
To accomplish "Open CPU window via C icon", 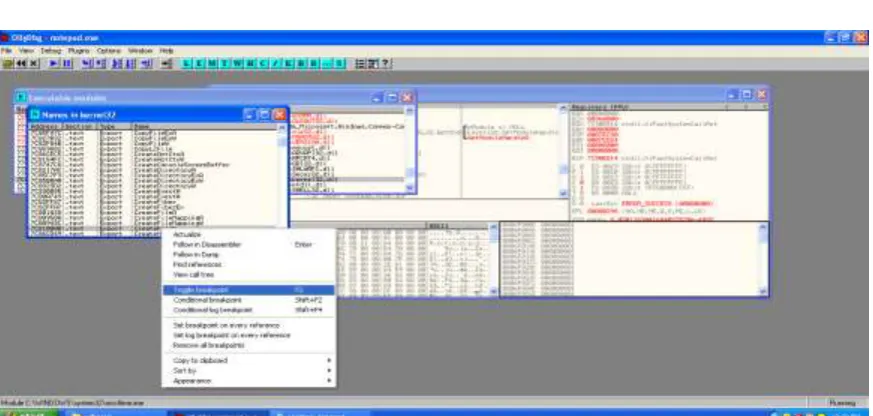I will pyautogui.click(x=263, y=63).
